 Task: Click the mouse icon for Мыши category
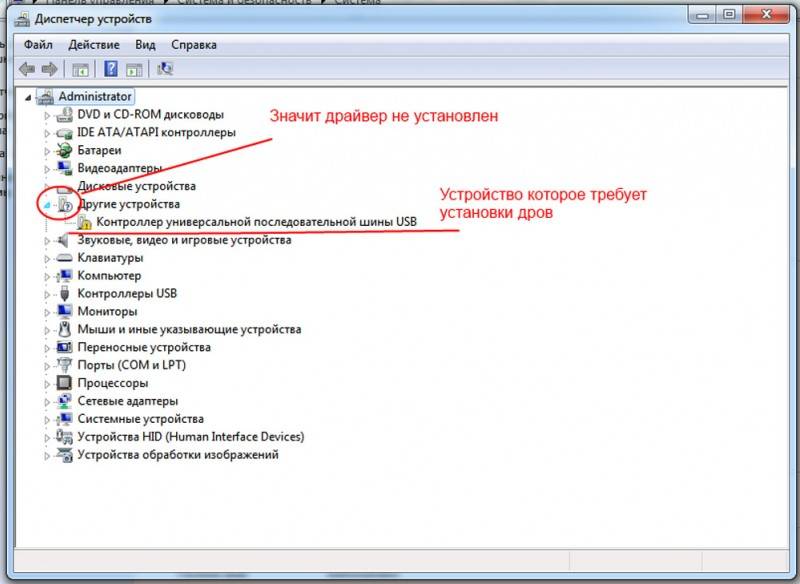(x=64, y=329)
